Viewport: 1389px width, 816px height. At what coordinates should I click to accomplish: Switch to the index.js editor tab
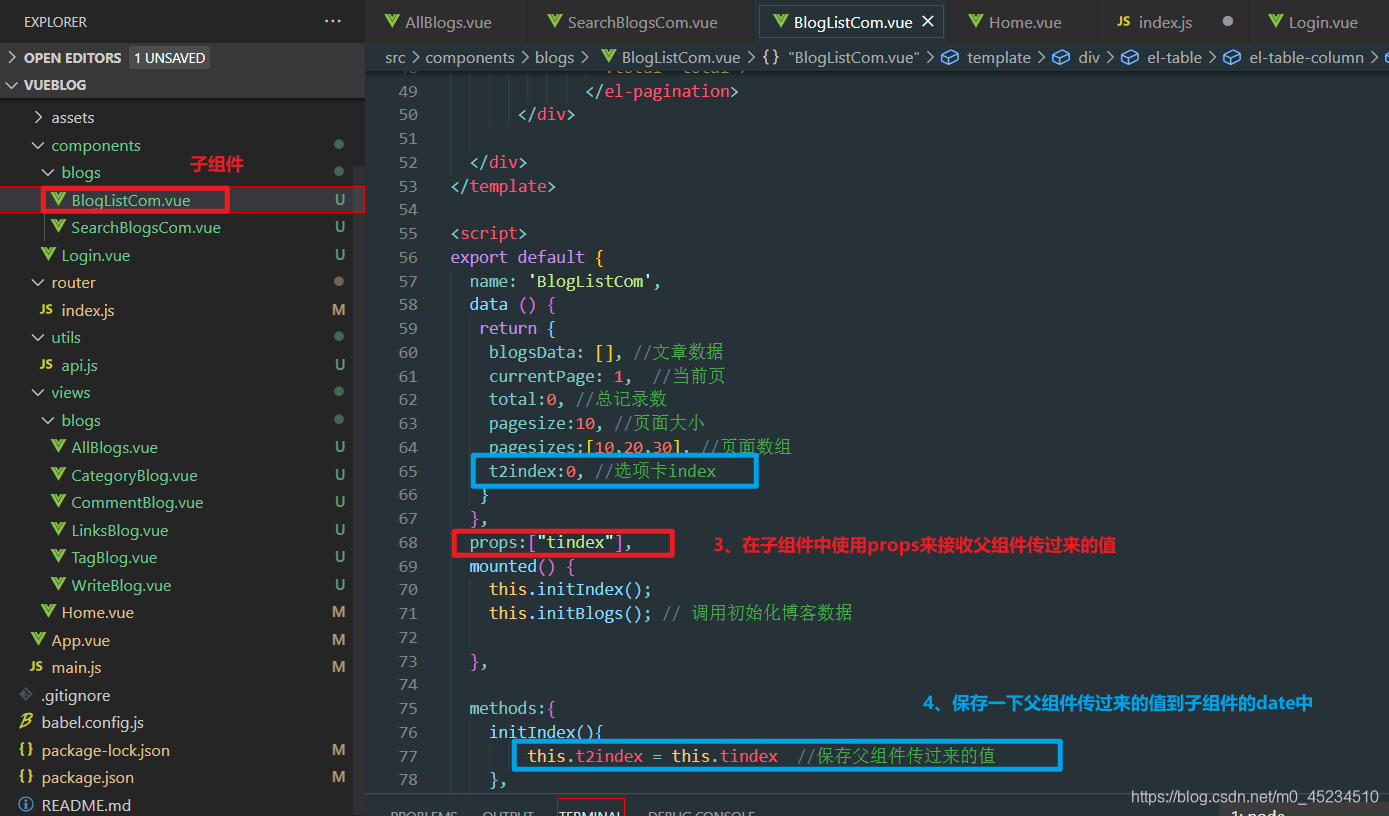pyautogui.click(x=1174, y=21)
